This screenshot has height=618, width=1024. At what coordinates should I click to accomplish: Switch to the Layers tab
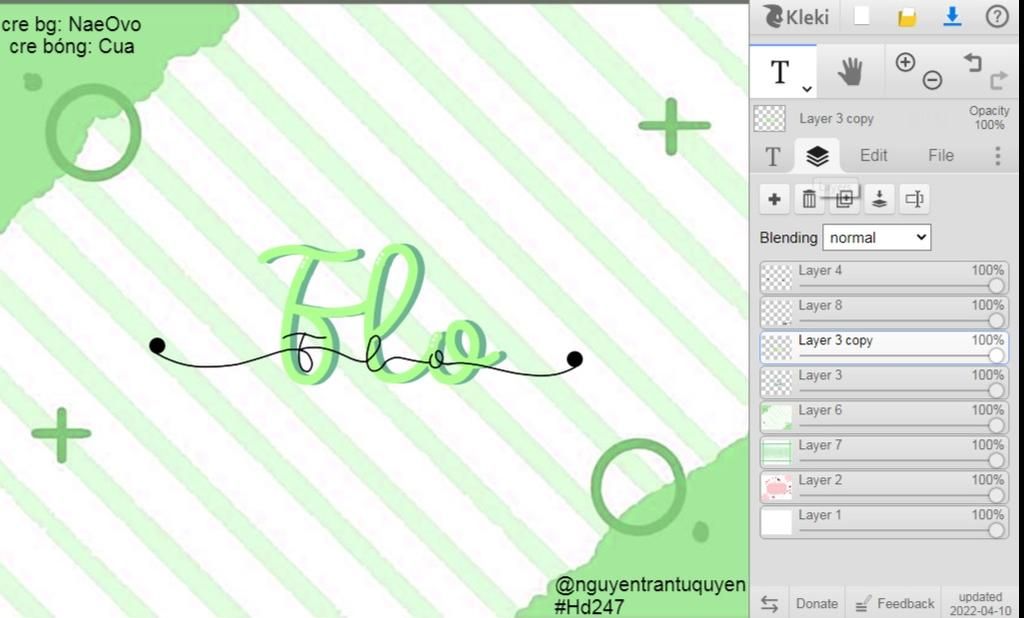[817, 156]
